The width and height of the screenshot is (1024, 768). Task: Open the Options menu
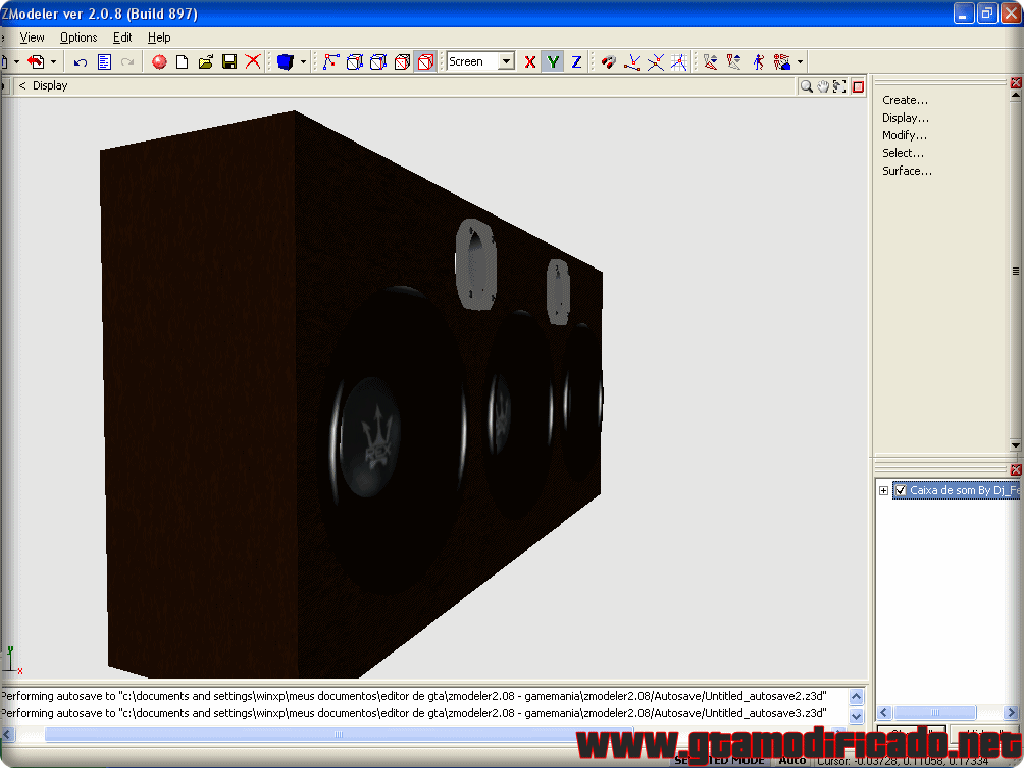coord(78,37)
